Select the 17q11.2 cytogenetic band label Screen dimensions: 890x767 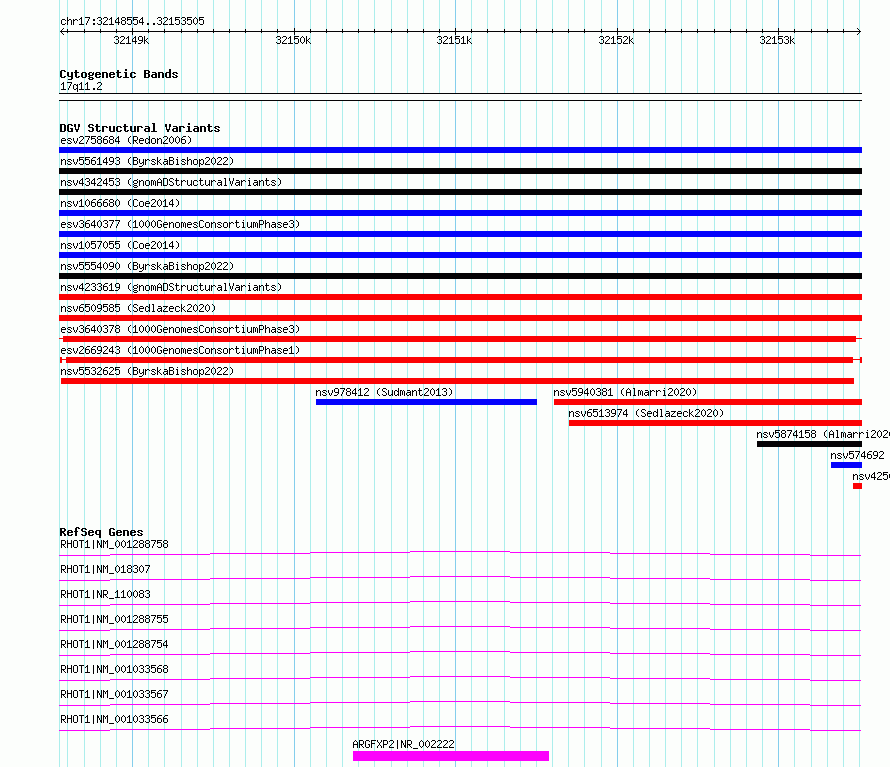click(x=81, y=86)
